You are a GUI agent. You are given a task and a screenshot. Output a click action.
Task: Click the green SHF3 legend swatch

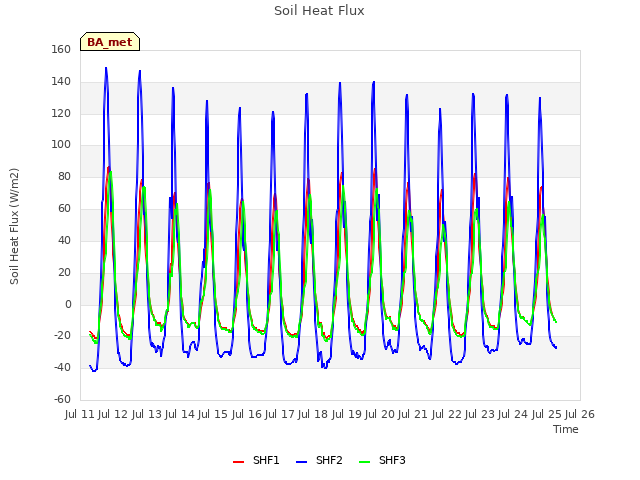click(364, 462)
